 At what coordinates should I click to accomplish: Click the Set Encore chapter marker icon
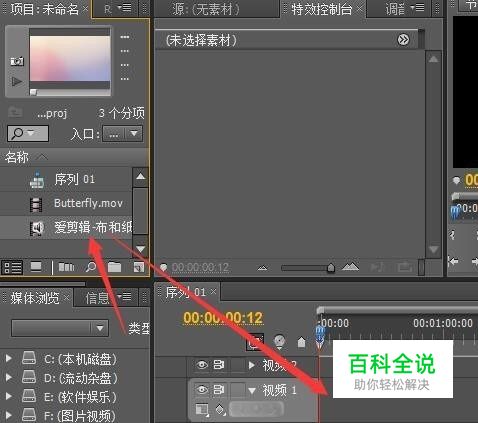coord(279,341)
